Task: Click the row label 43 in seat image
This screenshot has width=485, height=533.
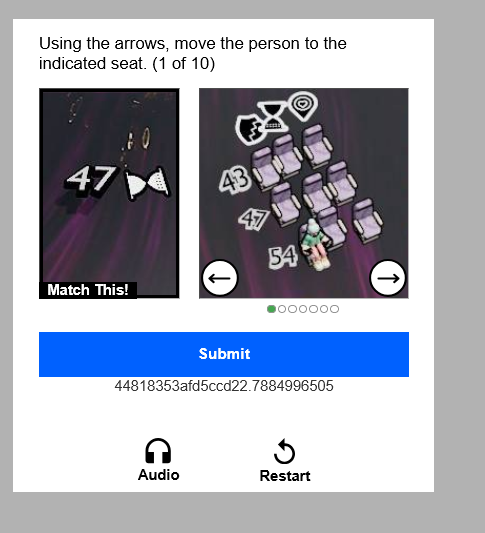Action: (x=235, y=180)
